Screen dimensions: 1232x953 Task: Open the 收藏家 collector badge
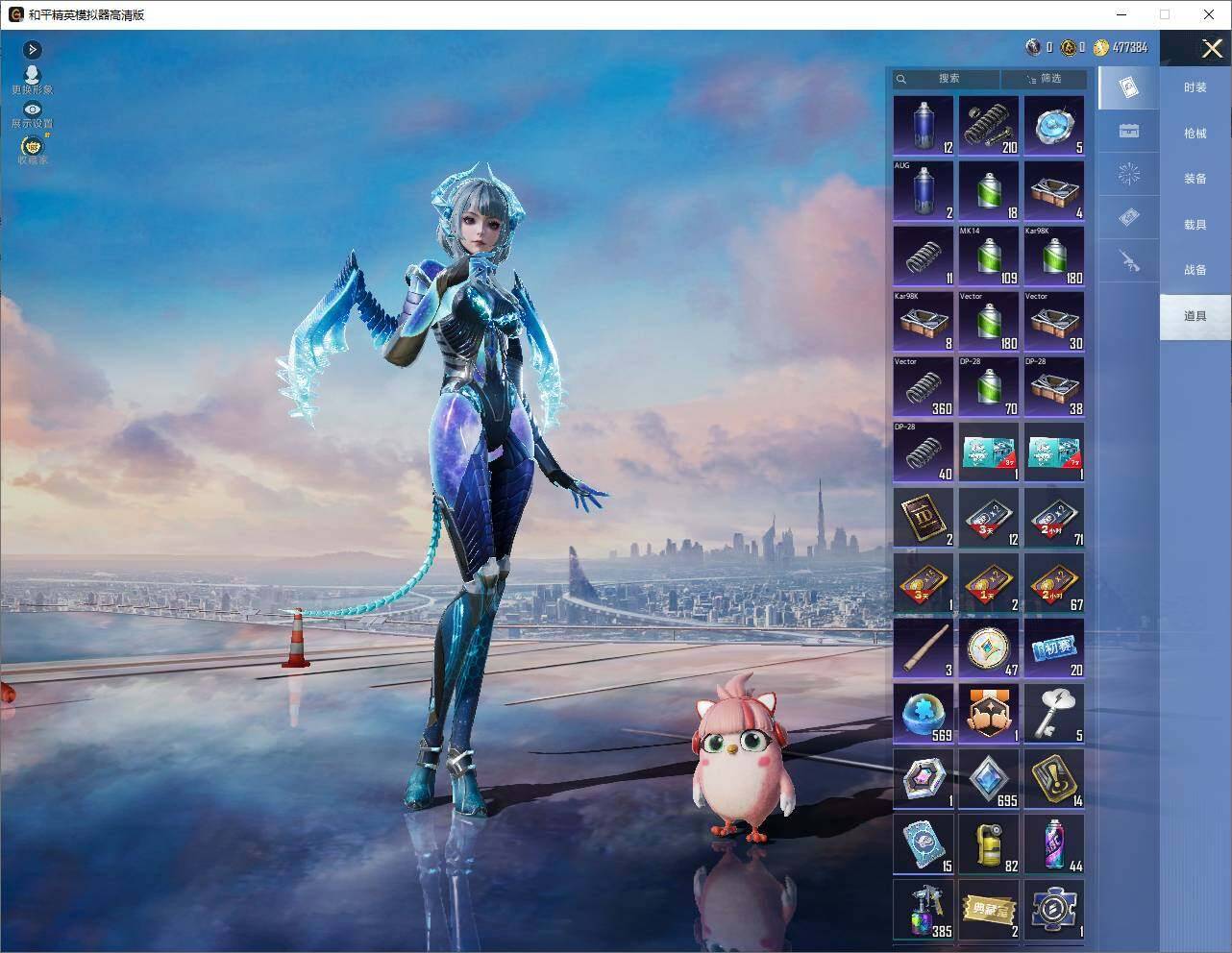point(33,150)
